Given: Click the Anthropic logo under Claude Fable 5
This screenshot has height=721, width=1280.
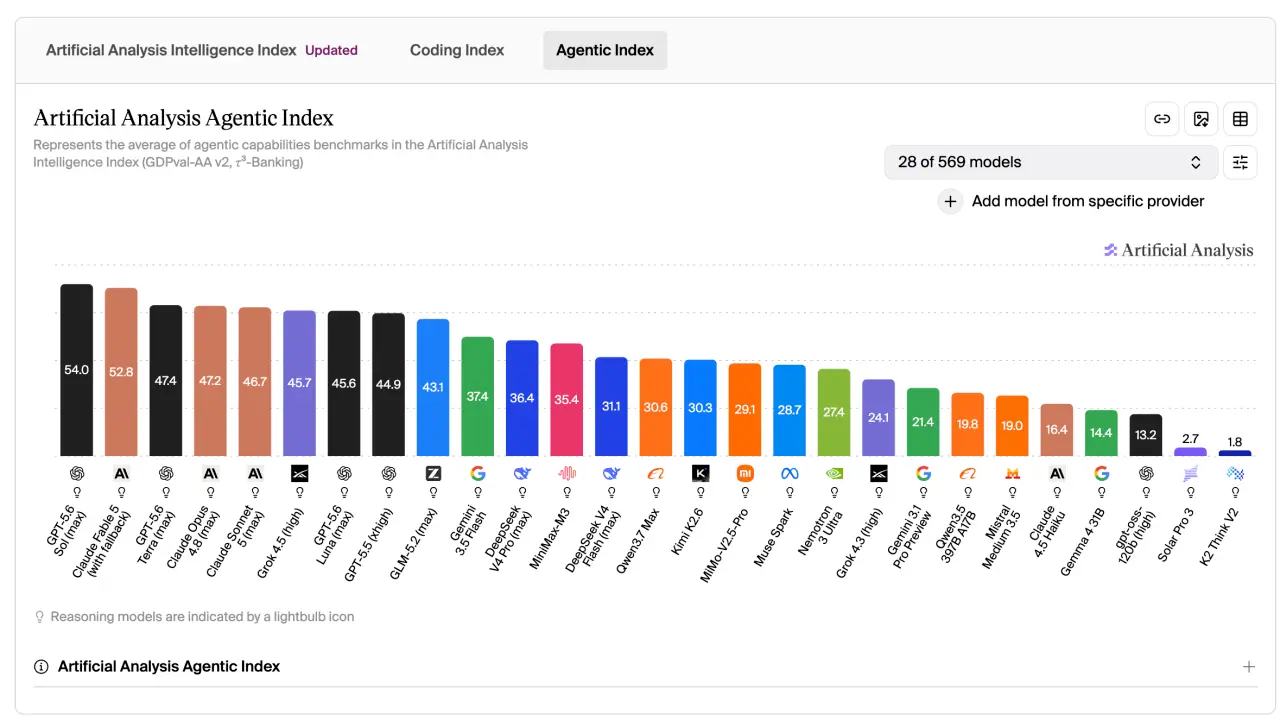Looking at the screenshot, I should (121, 473).
